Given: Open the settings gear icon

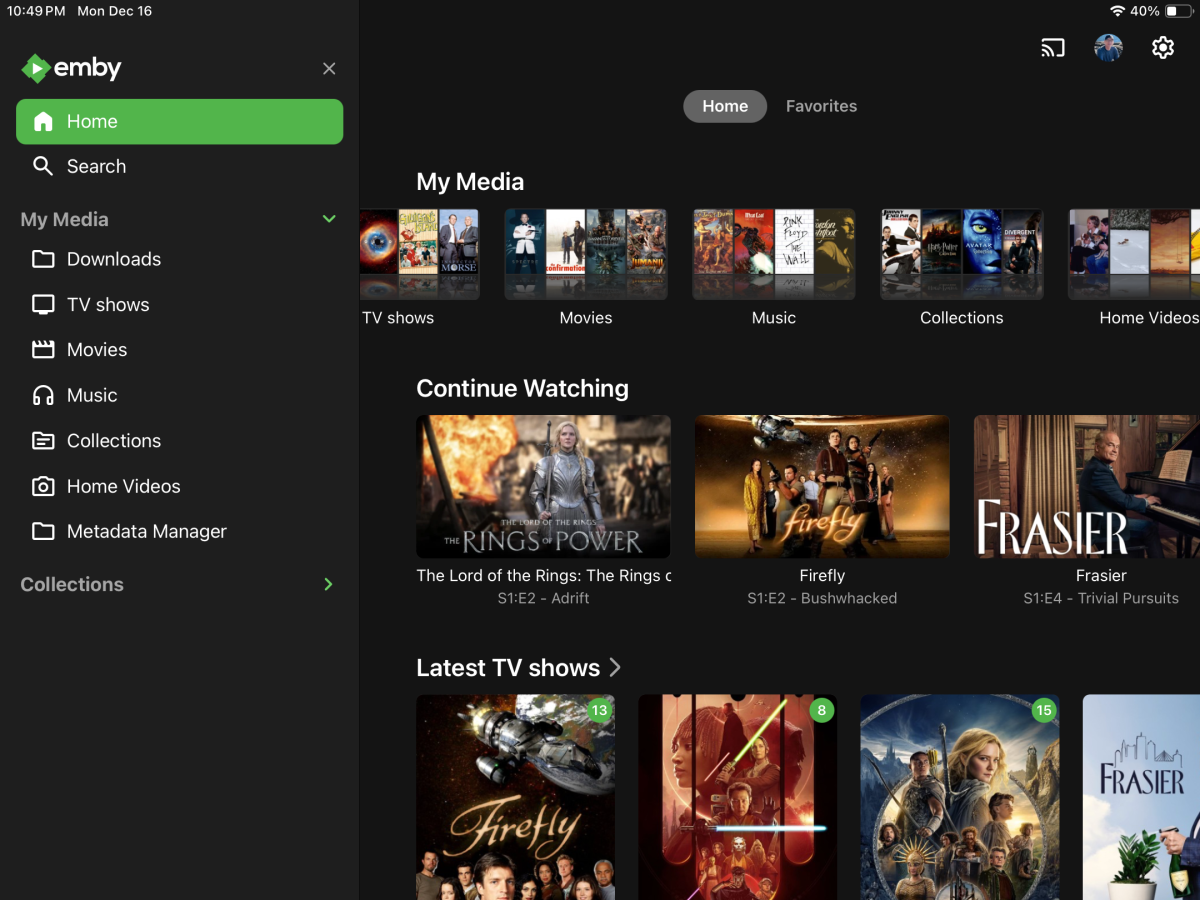Looking at the screenshot, I should pyautogui.click(x=1162, y=47).
